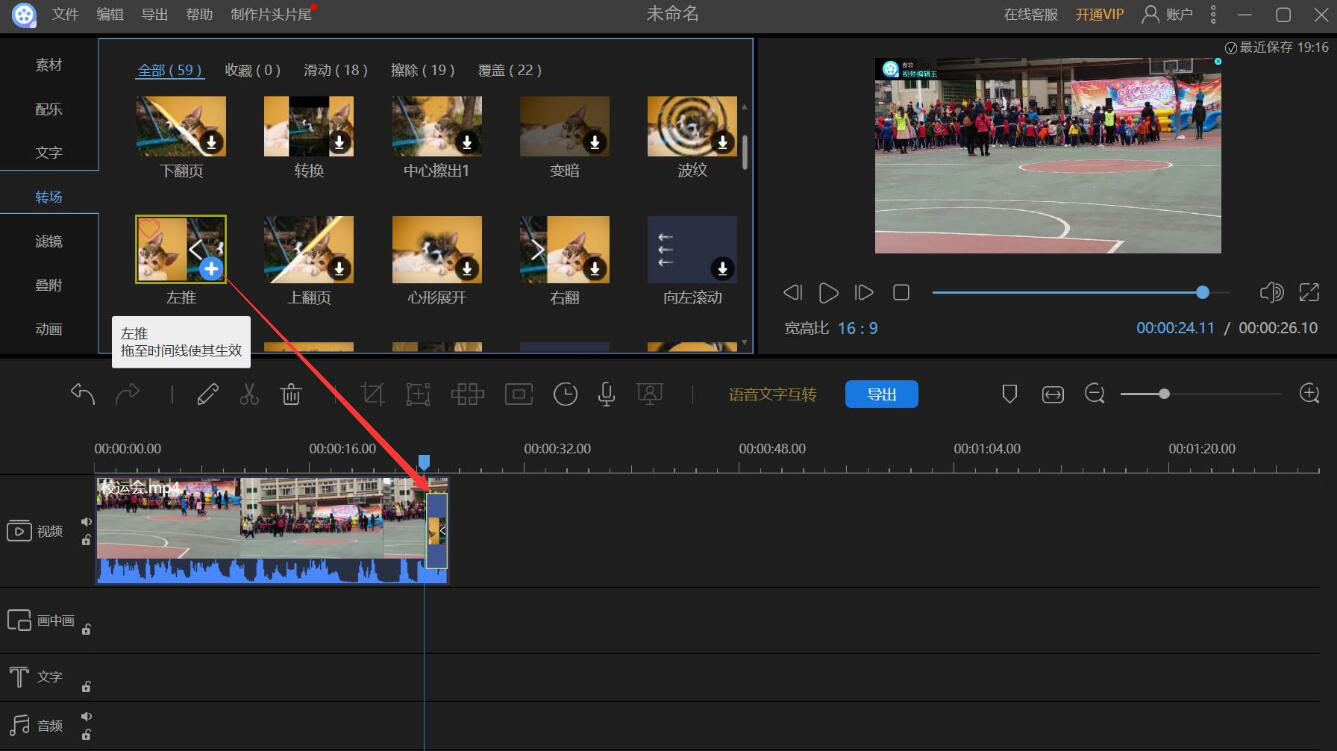
Task: Switch to the 配乐 sidebar tab
Action: click(49, 109)
